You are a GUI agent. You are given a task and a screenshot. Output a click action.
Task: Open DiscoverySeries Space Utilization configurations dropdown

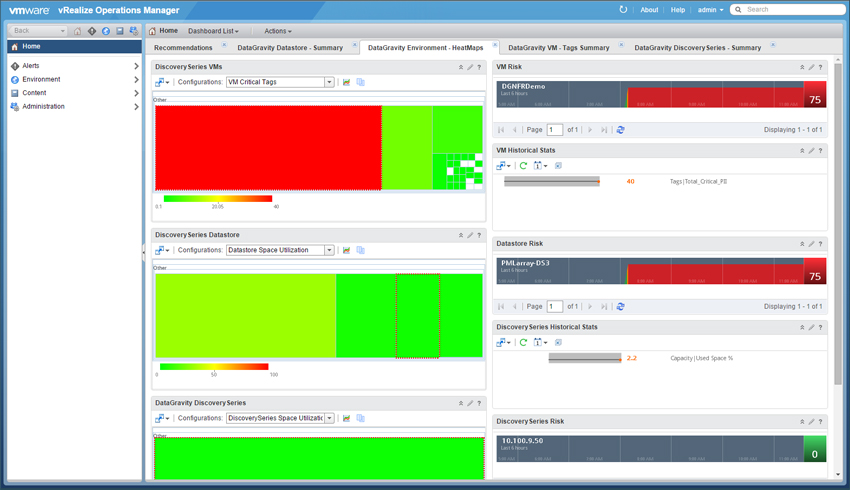[x=329, y=418]
